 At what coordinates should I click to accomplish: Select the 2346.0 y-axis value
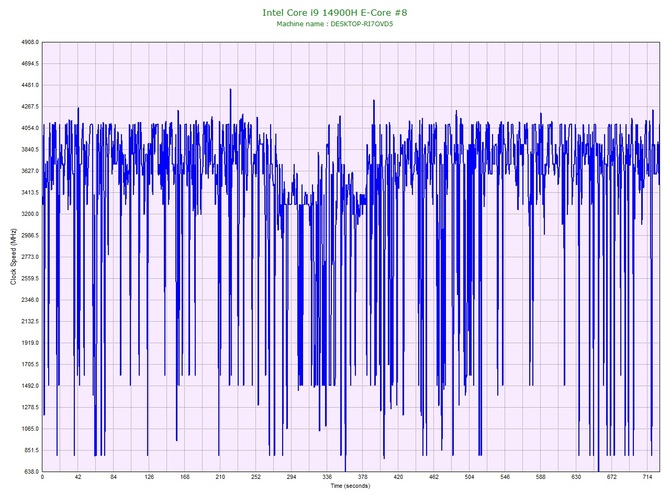click(x=29, y=300)
